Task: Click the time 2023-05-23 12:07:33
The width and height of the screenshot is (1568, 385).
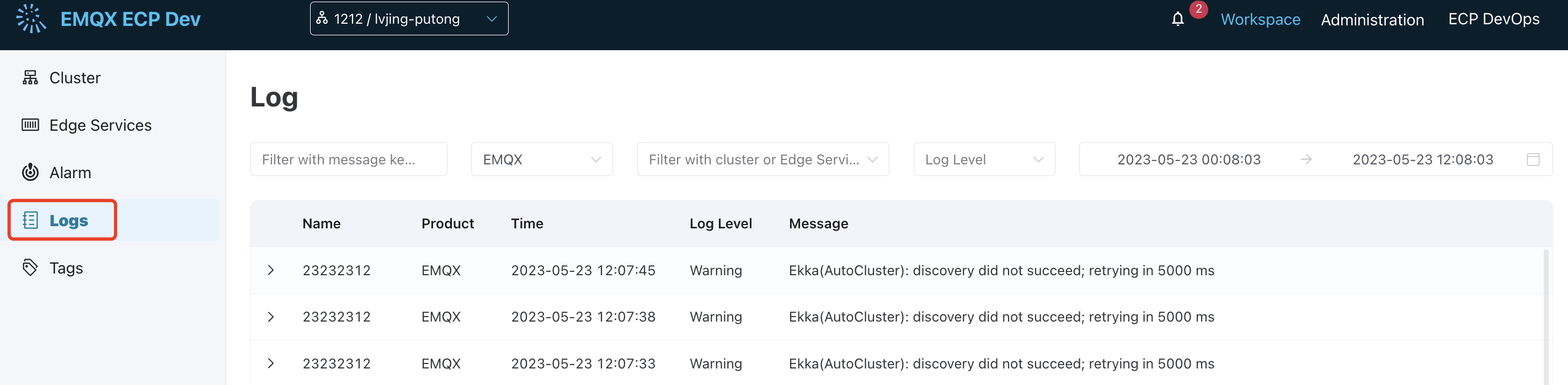Action: click(x=583, y=363)
